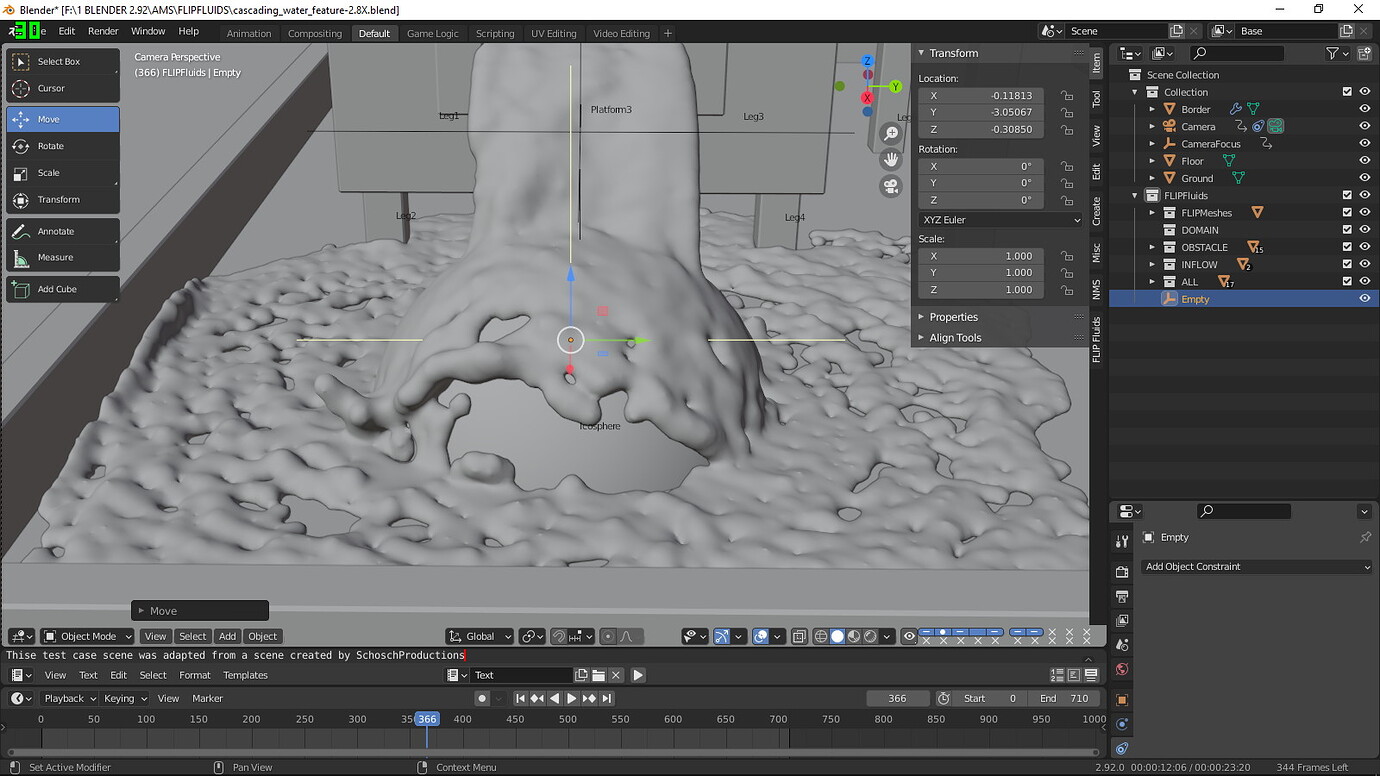Click the Add button in the 3D viewport header

[227, 636]
